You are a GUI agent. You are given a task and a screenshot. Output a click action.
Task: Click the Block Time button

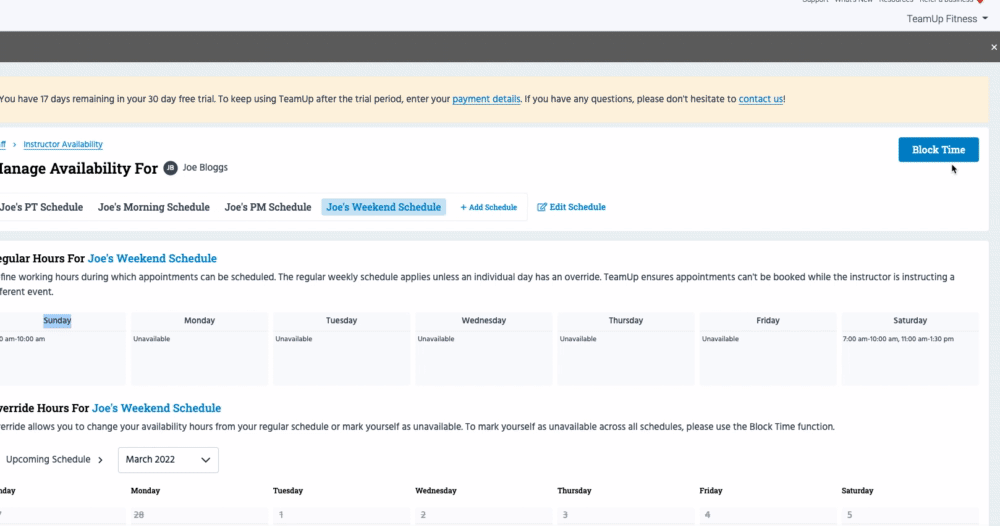pos(937,150)
